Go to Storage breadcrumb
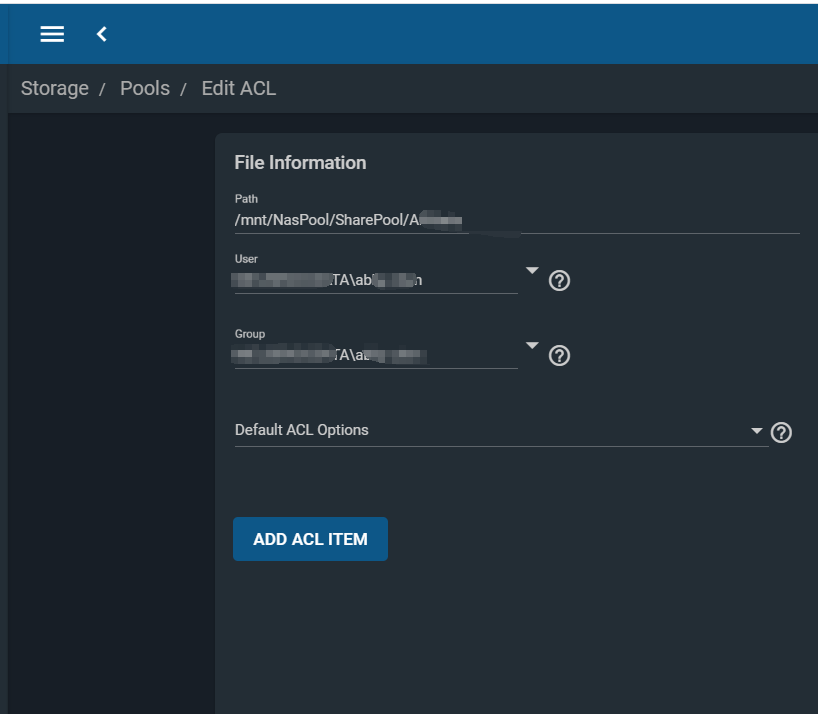The image size is (818, 714). [55, 89]
